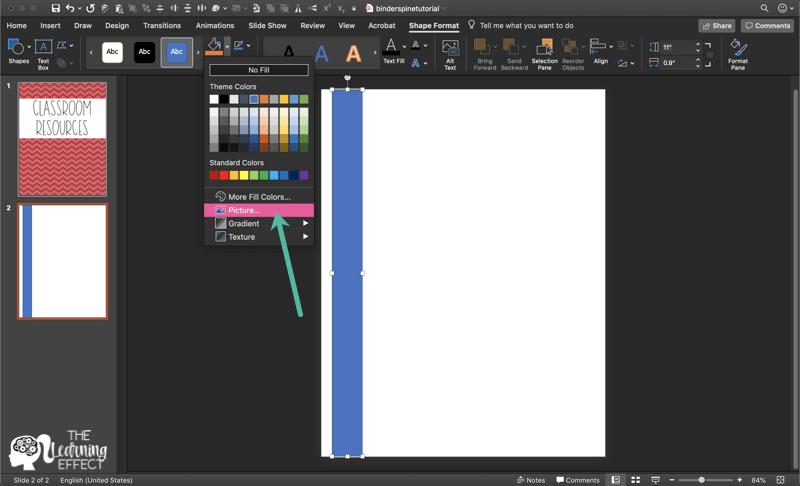Show more WordArt styles arrow
800x486 pixels.
pyautogui.click(x=375, y=52)
